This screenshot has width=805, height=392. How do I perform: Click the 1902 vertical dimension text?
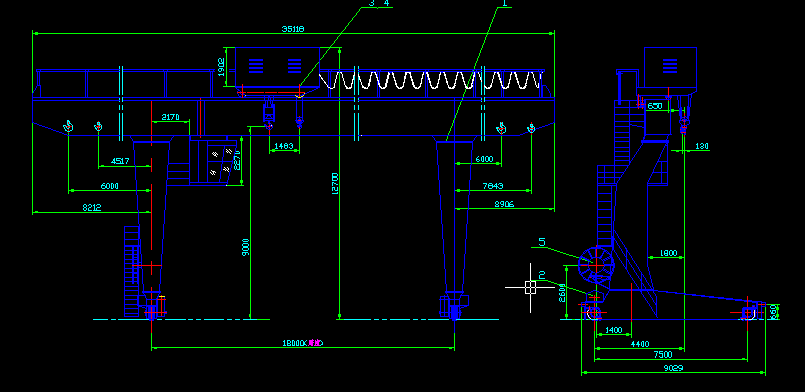tap(221, 67)
